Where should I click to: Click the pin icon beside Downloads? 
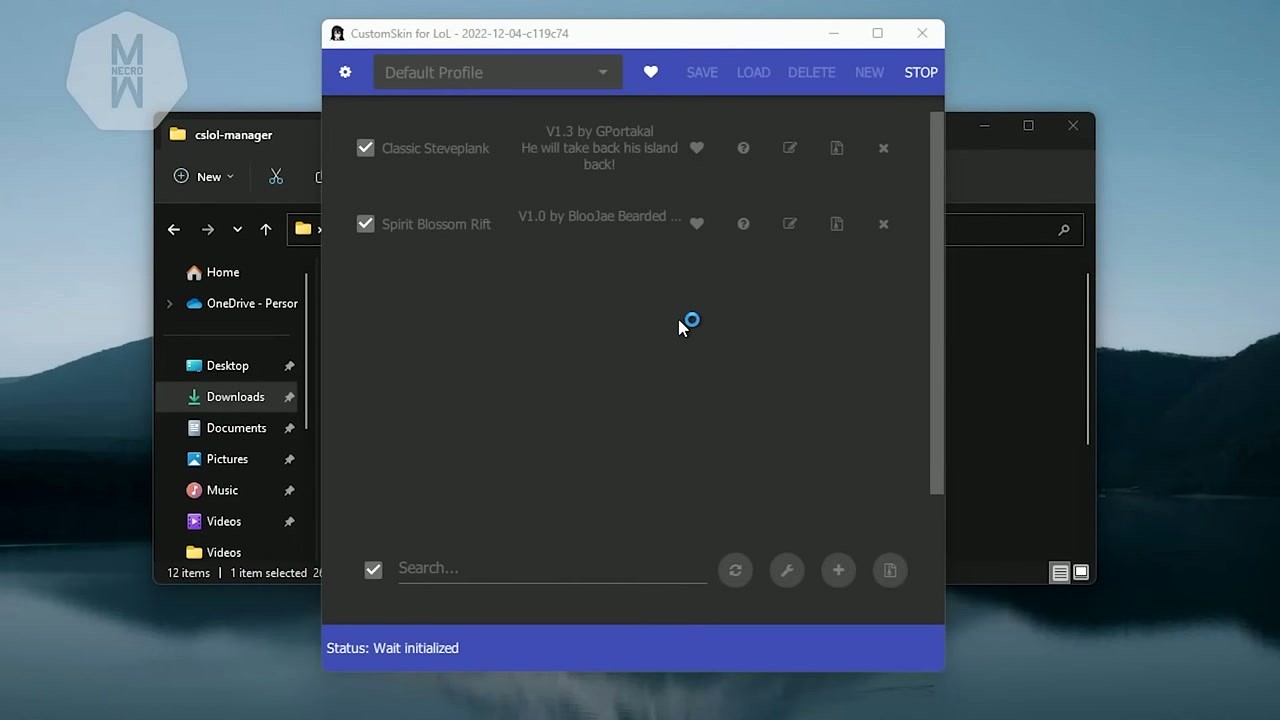click(289, 397)
